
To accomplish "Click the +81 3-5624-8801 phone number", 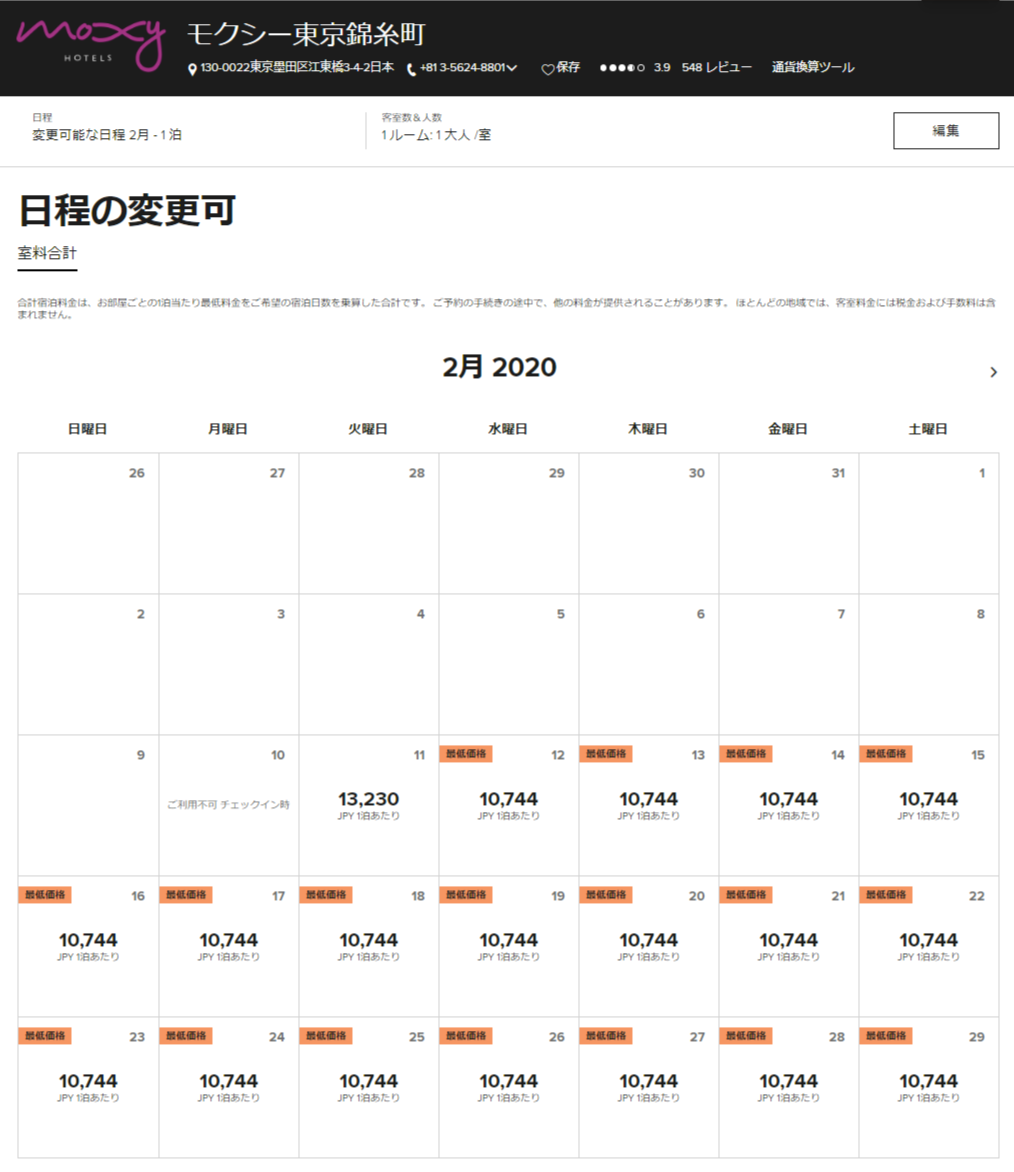I will [463, 67].
